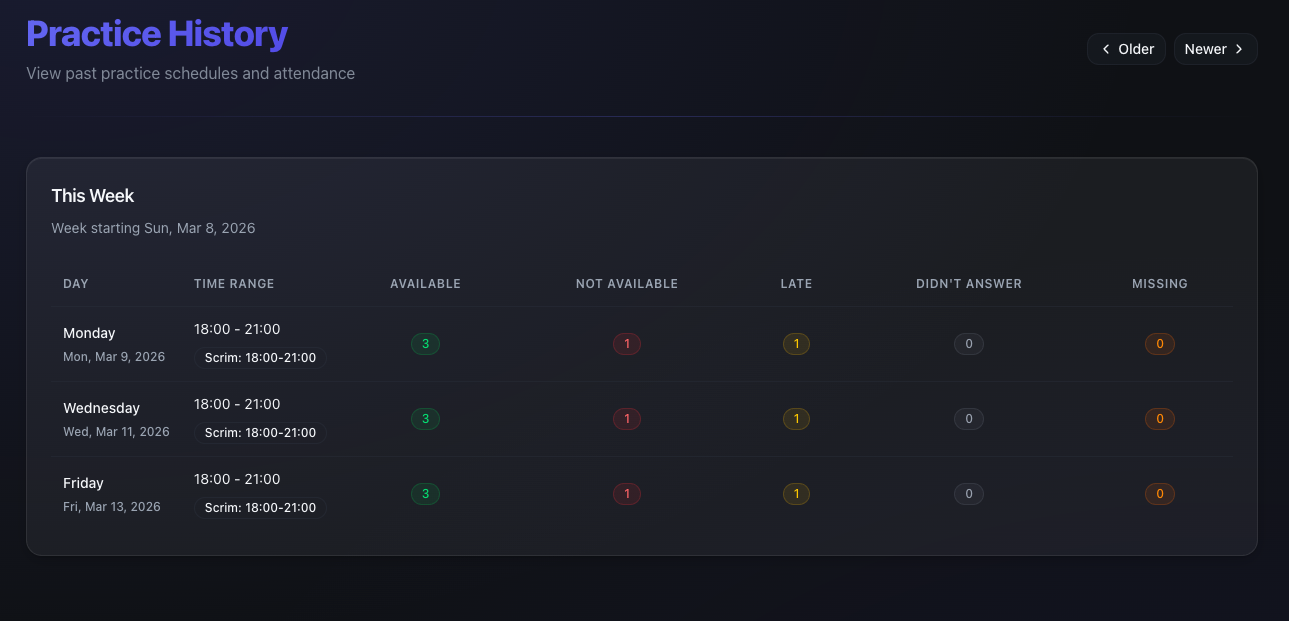Click Friday's Scrim 18:00-21:00 chip
The height and width of the screenshot is (621, 1289).
point(259,507)
